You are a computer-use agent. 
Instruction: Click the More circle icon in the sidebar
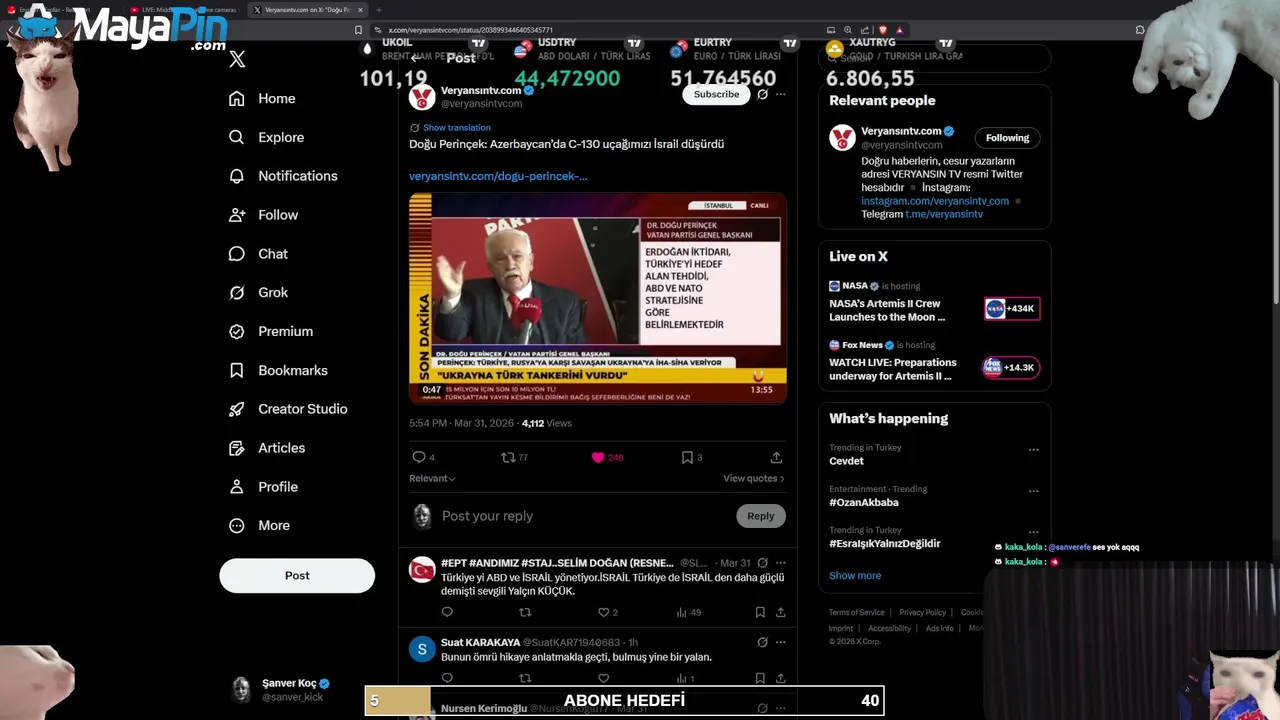tap(236, 525)
